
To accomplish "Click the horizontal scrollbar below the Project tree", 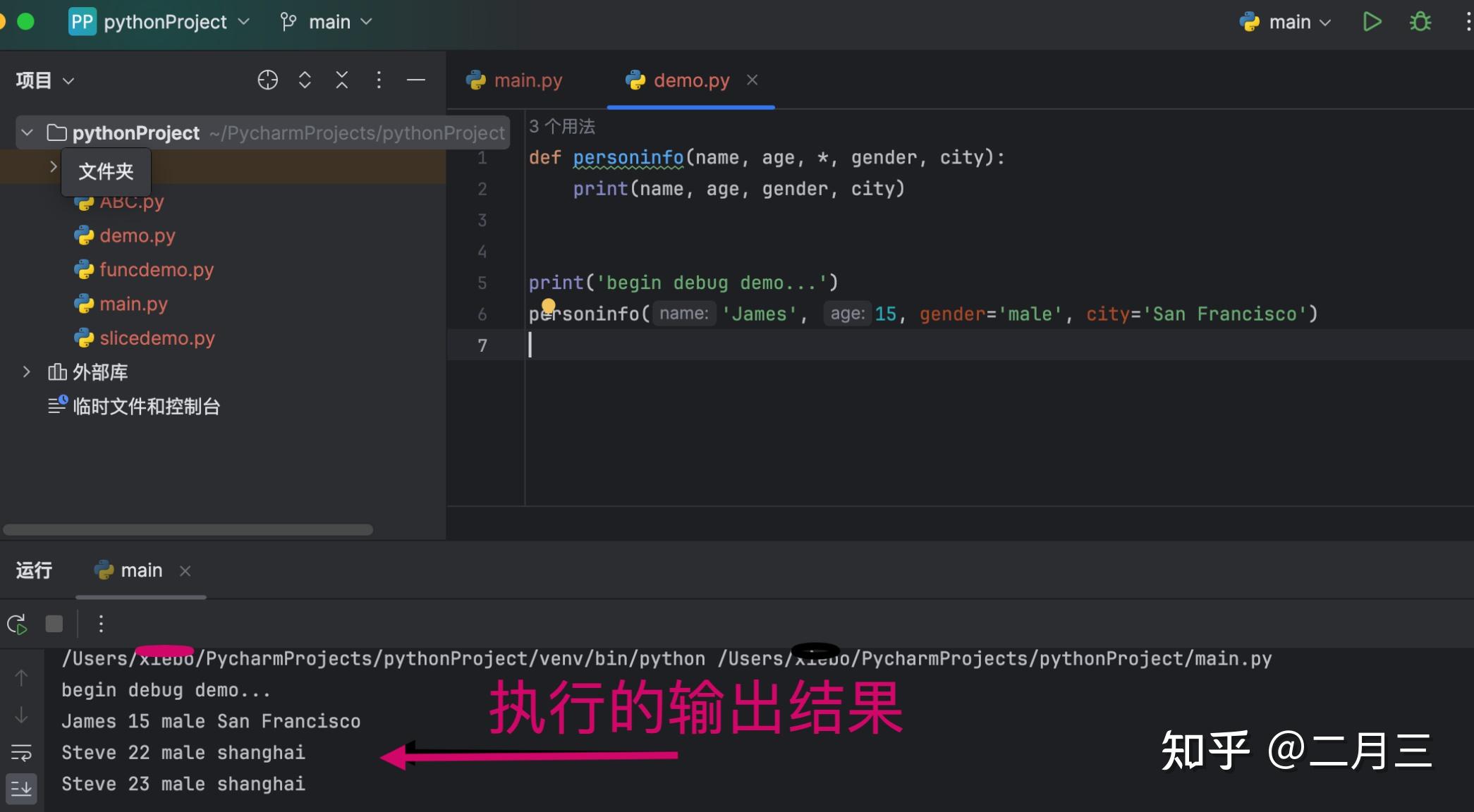I will point(188,529).
